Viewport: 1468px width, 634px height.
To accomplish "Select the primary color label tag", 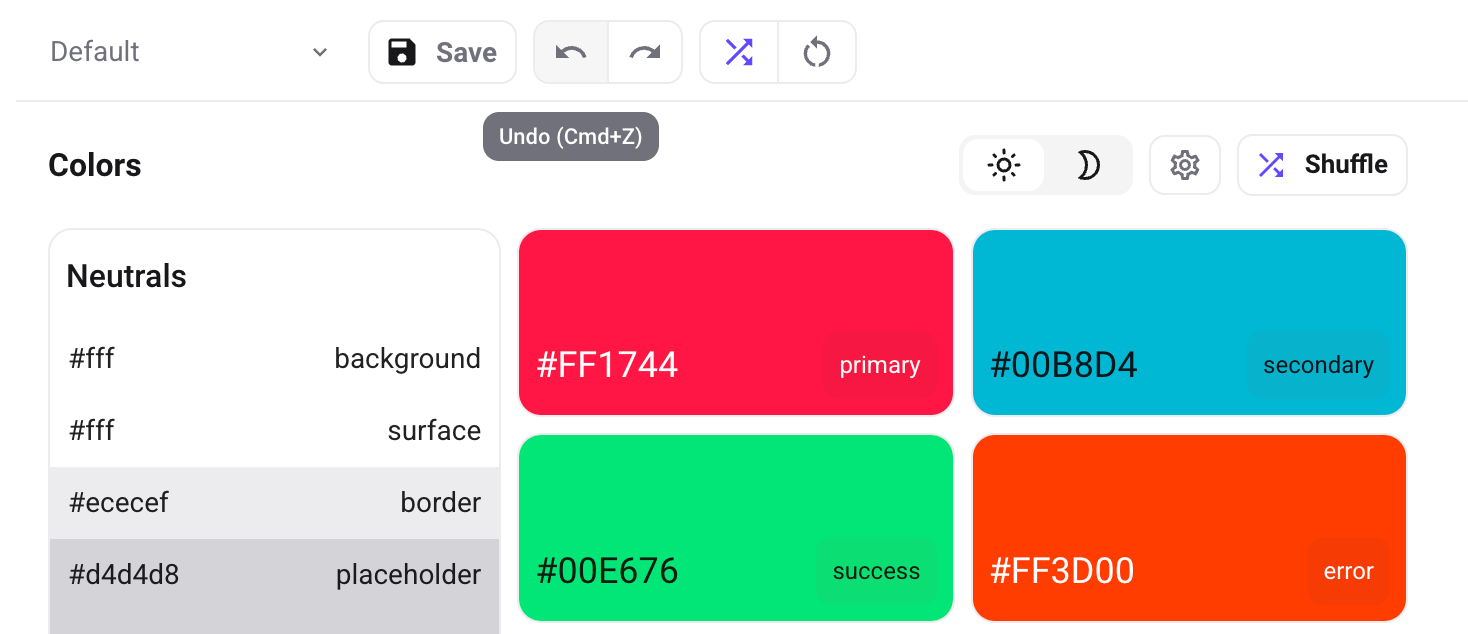I will click(x=879, y=366).
